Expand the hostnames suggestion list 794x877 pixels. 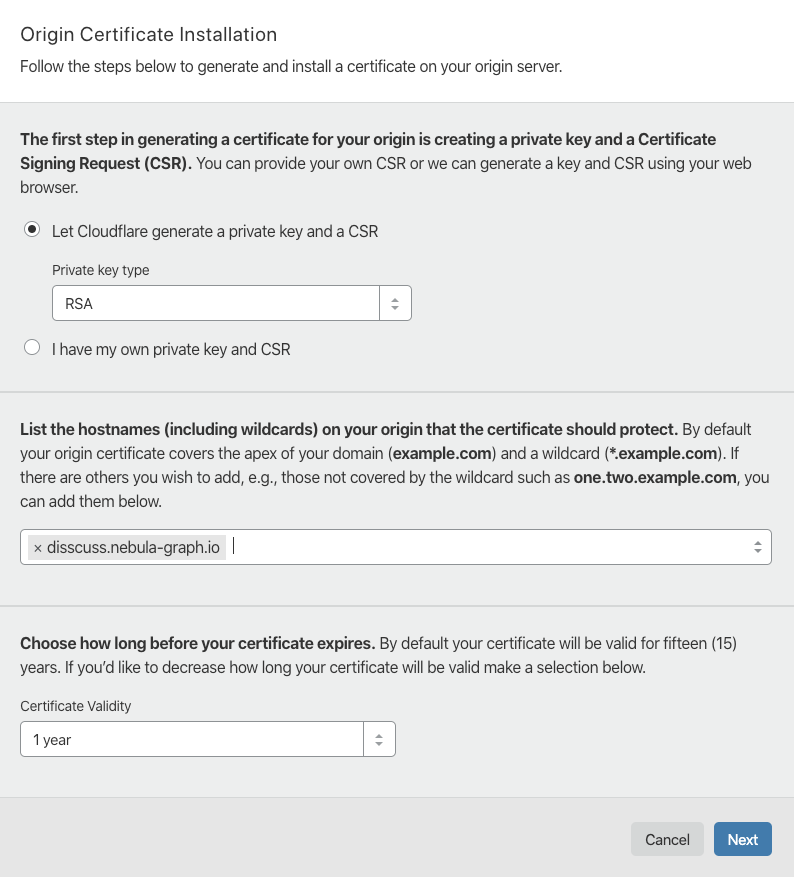(757, 547)
